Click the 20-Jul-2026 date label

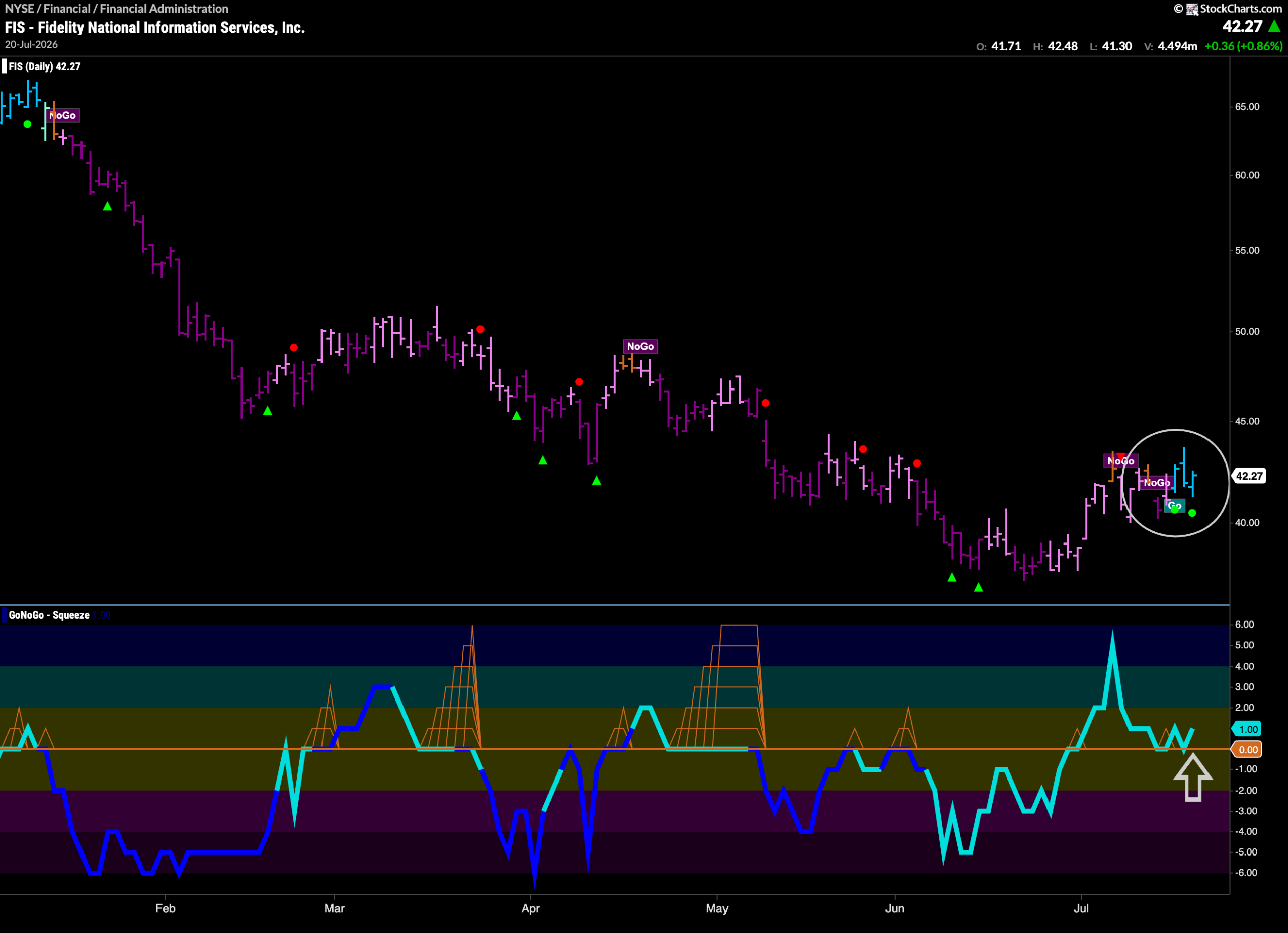coord(31,44)
